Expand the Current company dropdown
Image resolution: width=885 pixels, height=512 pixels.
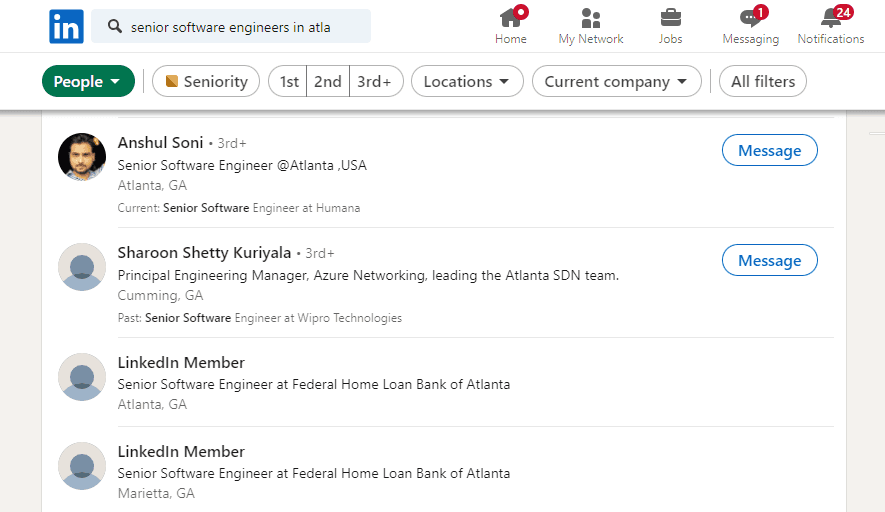616,81
